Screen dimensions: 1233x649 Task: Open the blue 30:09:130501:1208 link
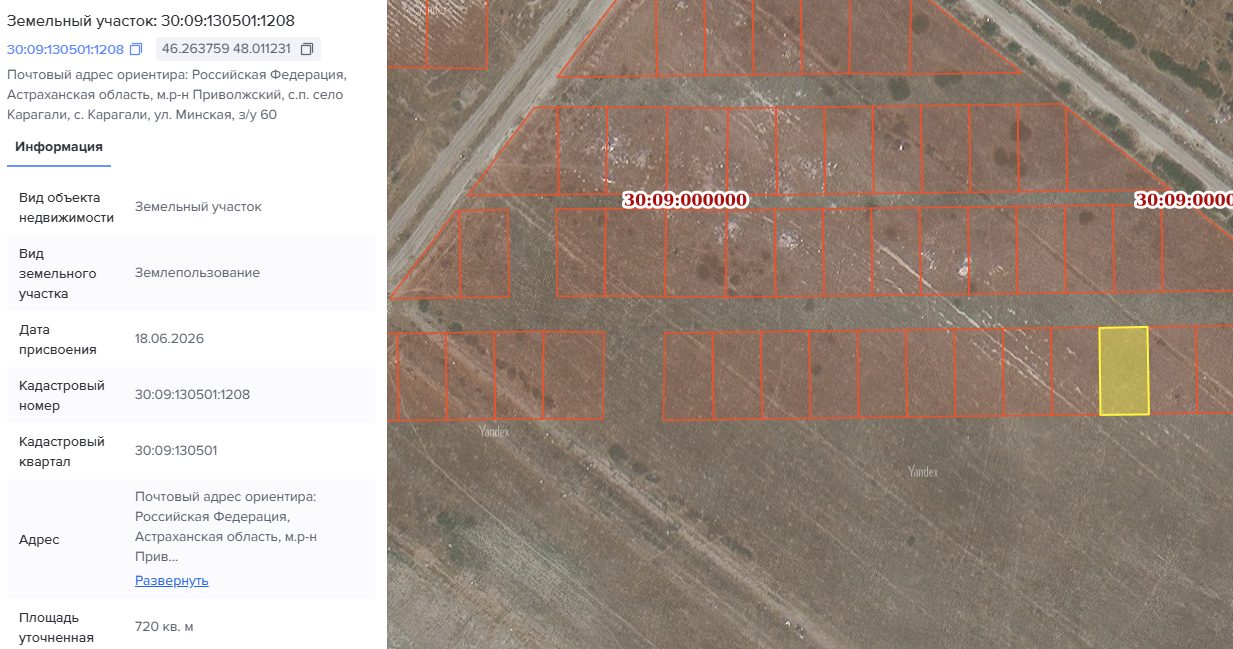pos(65,49)
